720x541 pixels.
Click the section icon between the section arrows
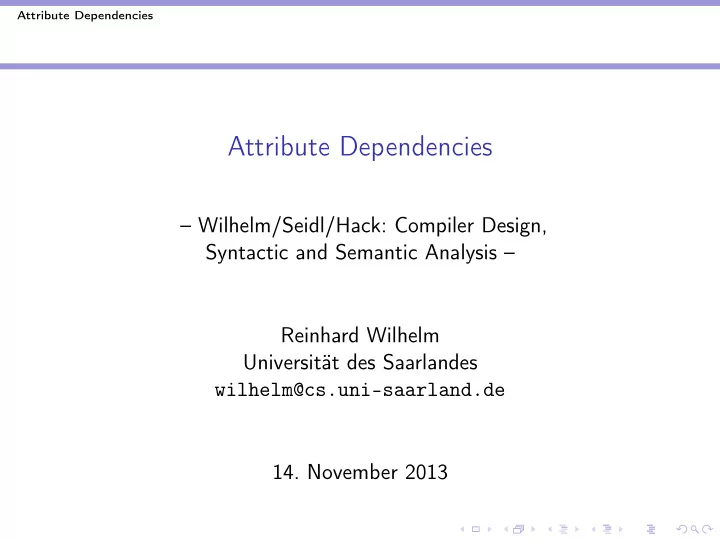pos(607,529)
